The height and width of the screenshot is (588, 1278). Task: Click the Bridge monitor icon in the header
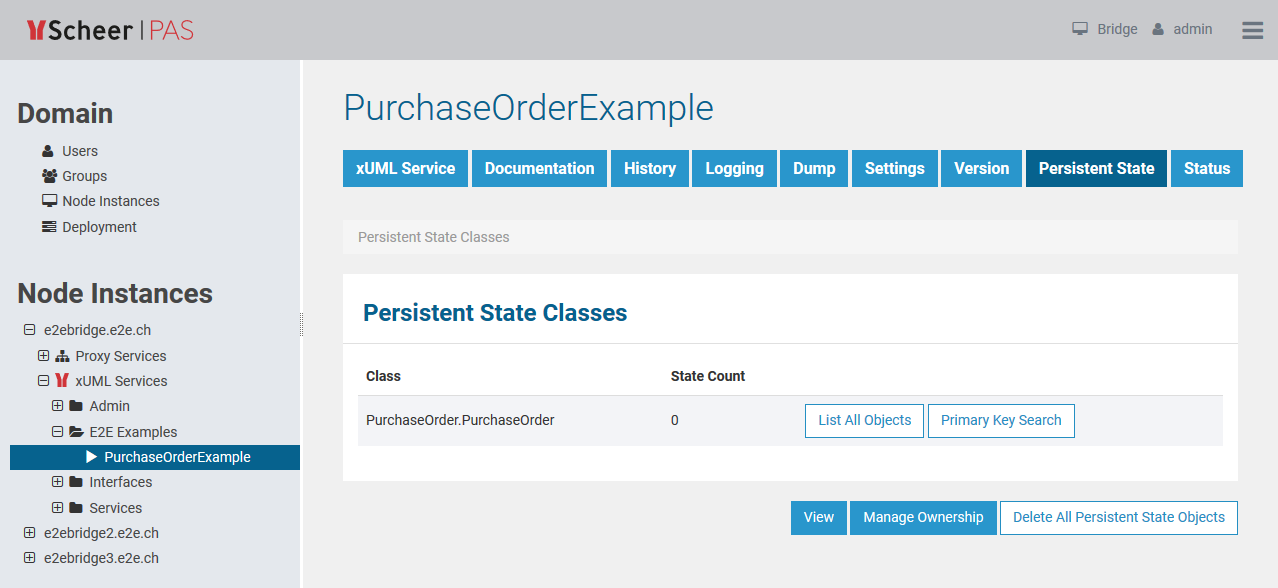coord(1078,29)
